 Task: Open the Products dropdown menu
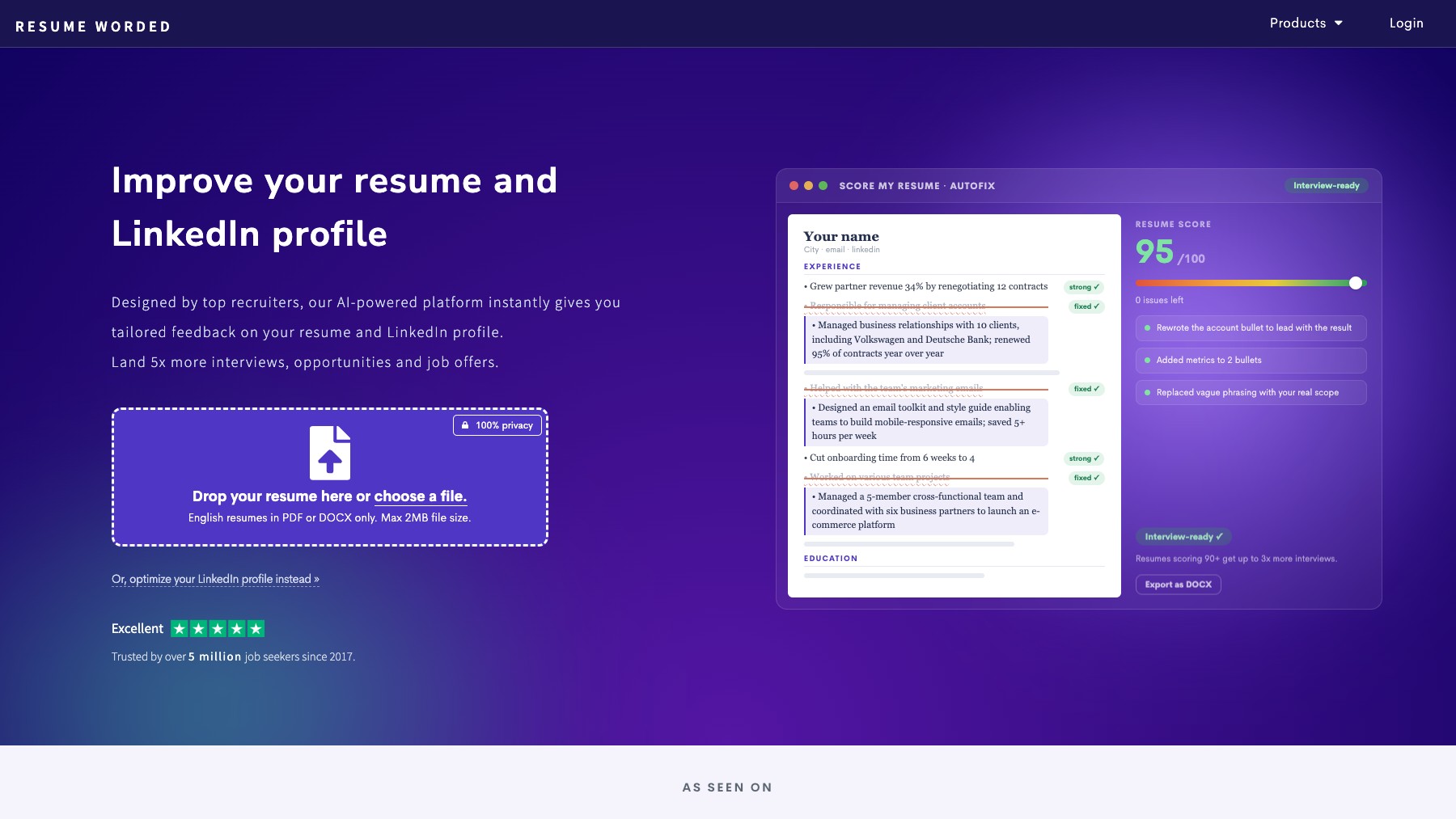1306,23
